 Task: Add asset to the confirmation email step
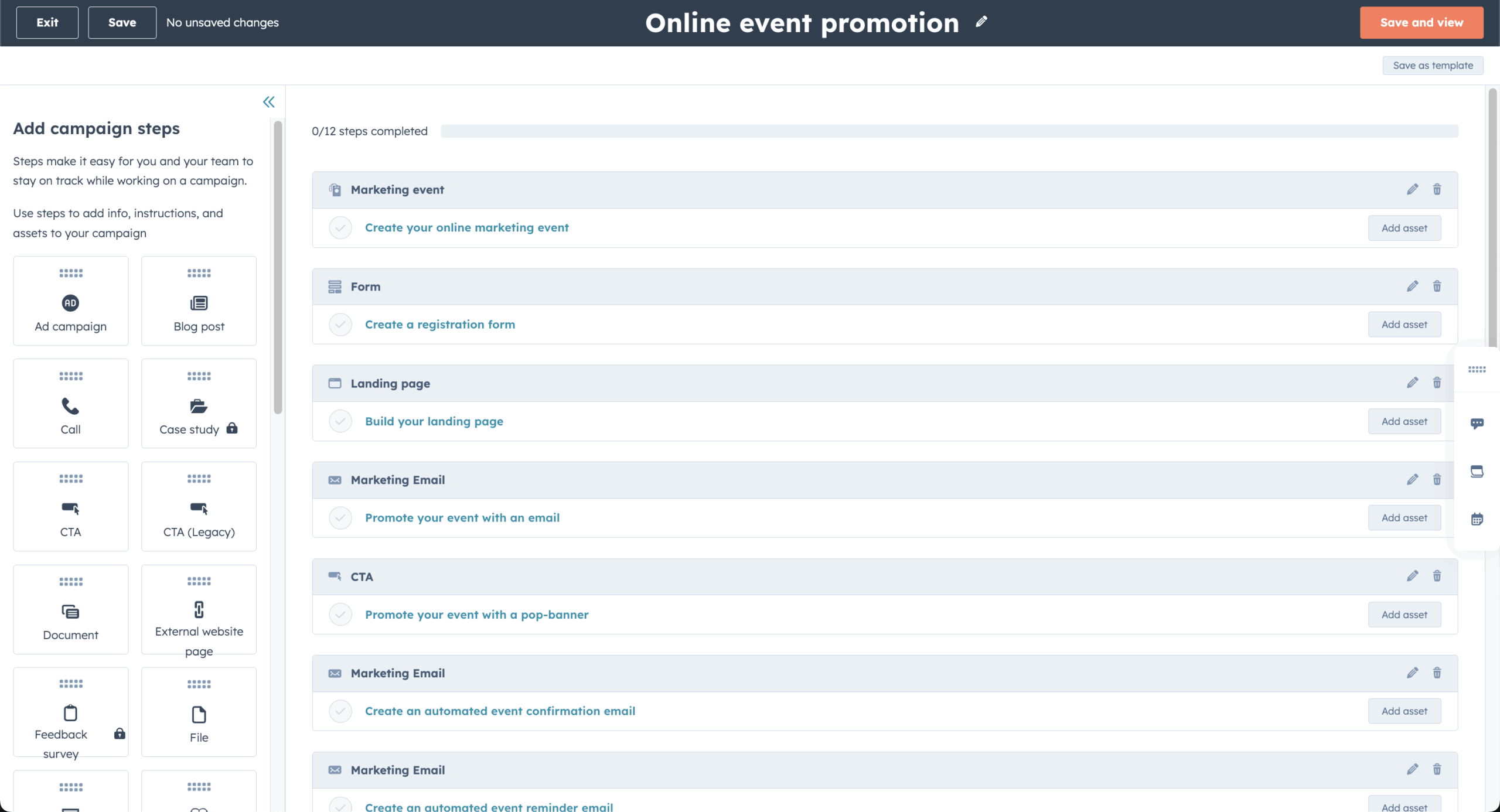tap(1404, 711)
